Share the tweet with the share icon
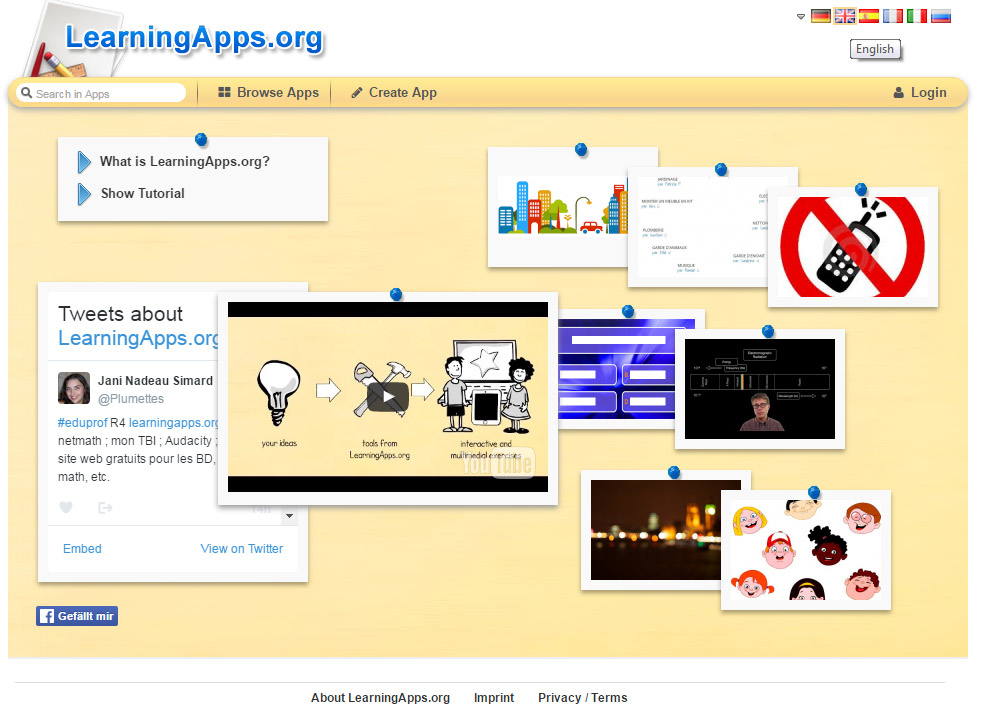The width and height of the screenshot is (1000, 723). pos(105,508)
